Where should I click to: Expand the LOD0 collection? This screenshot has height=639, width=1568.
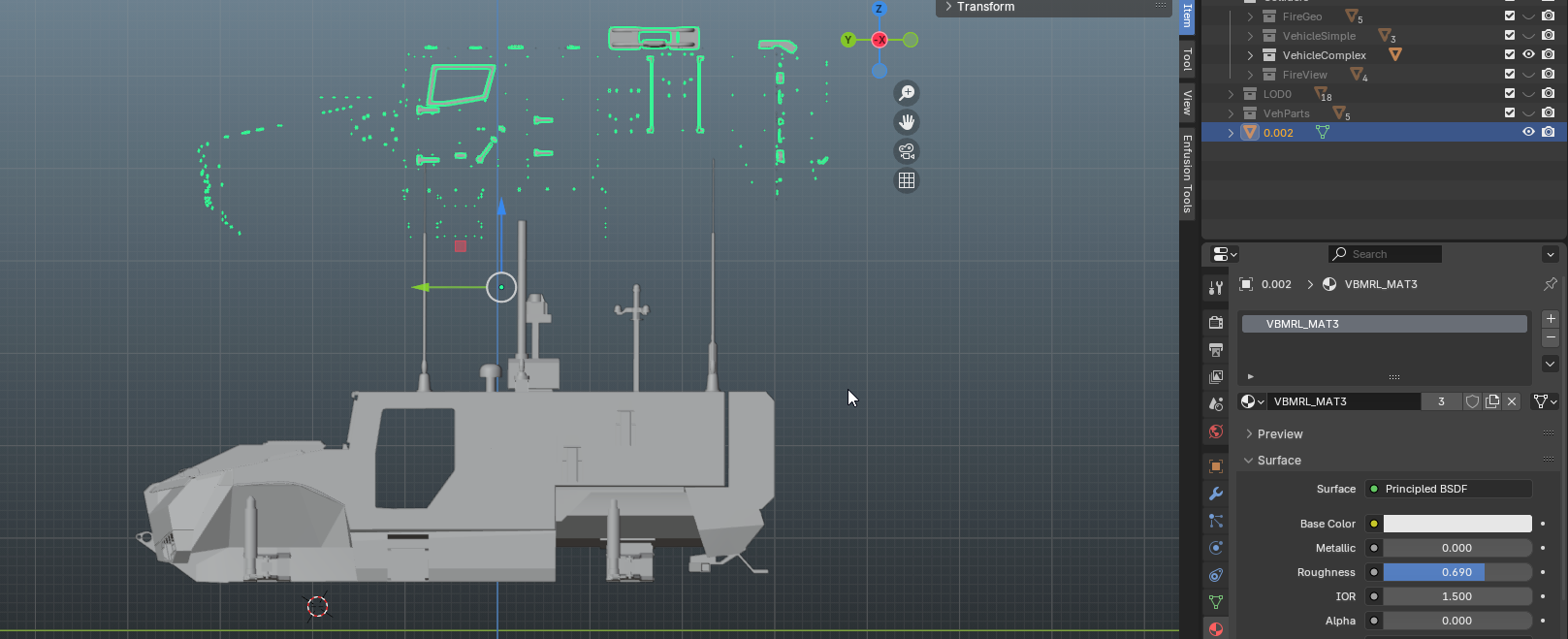(1231, 94)
